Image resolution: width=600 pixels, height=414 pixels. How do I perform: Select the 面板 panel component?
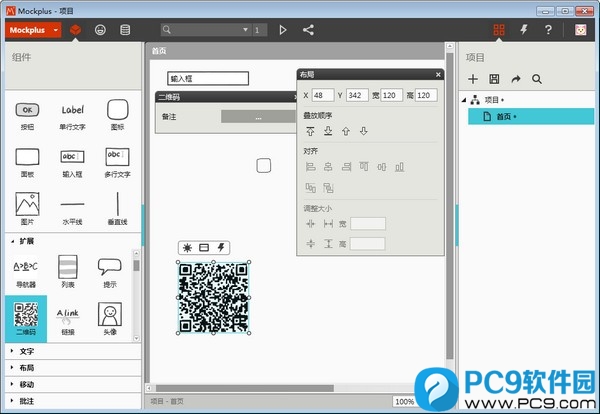coord(27,162)
